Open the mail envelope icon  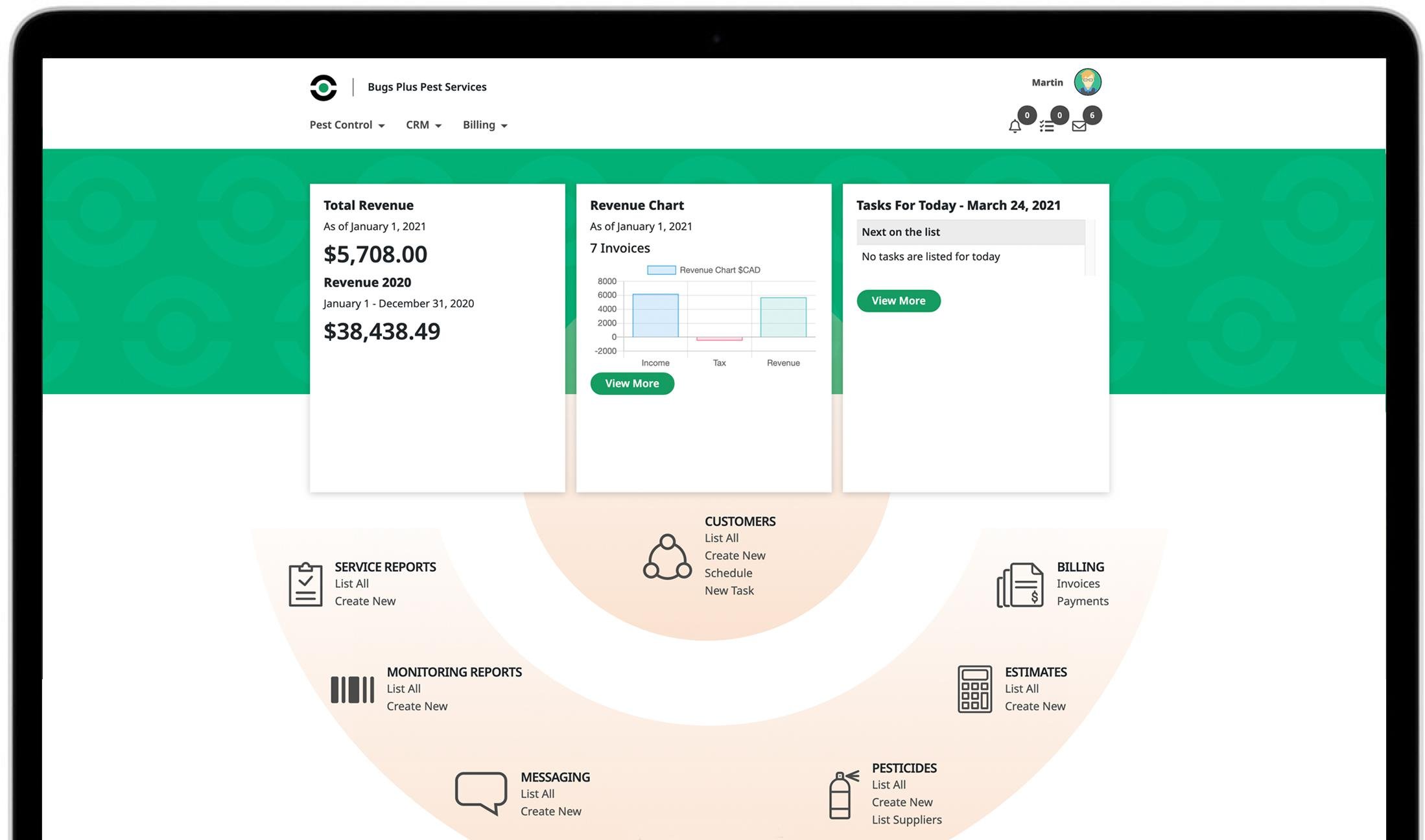click(x=1079, y=126)
